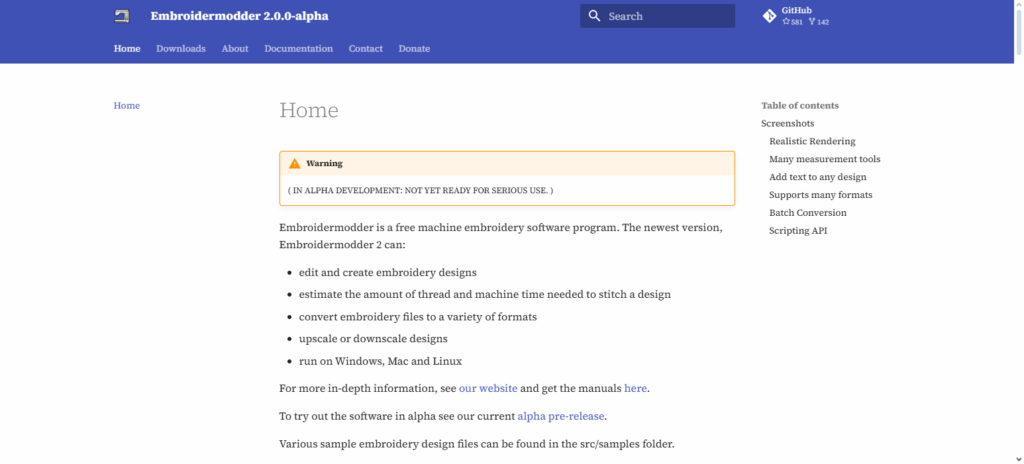Viewport: 1024px width, 464px height.
Task: Click the orange warning triangle icon
Action: (x=294, y=163)
